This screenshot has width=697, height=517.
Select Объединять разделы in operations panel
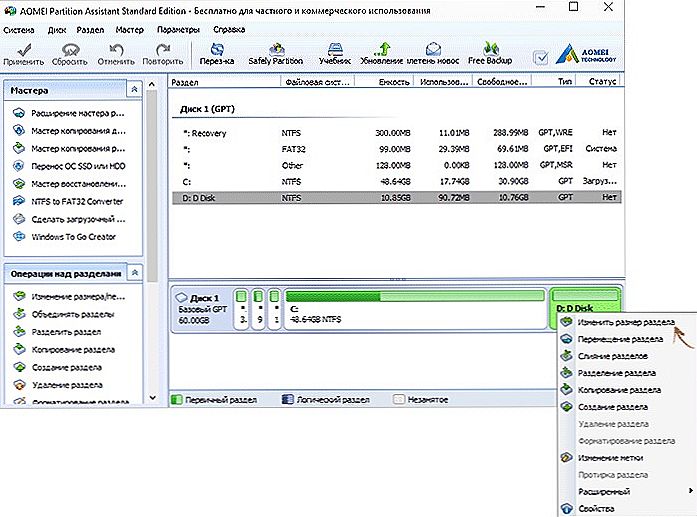(x=65, y=314)
